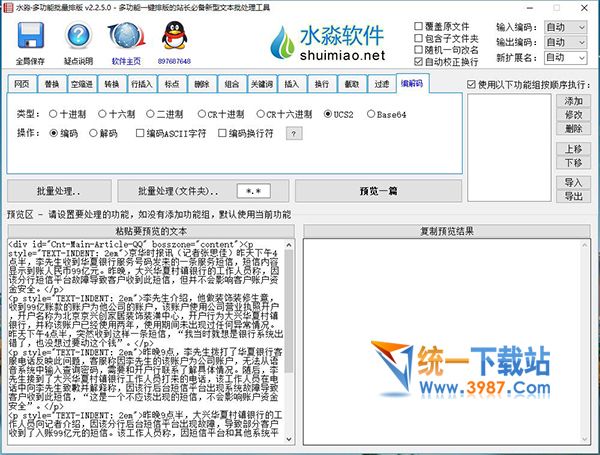The width and height of the screenshot is (600, 455).
Task: Choose the CR十六进制 radio button
Action: (260, 114)
